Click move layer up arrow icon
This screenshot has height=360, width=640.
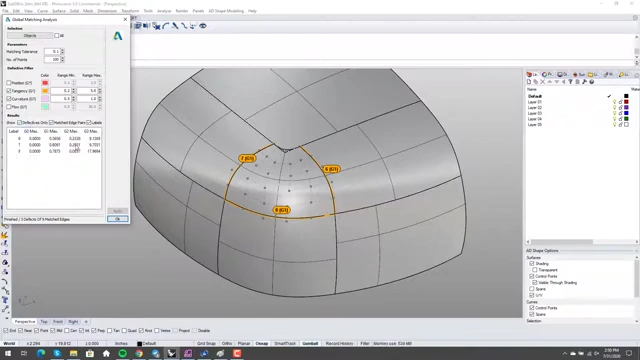549,82
